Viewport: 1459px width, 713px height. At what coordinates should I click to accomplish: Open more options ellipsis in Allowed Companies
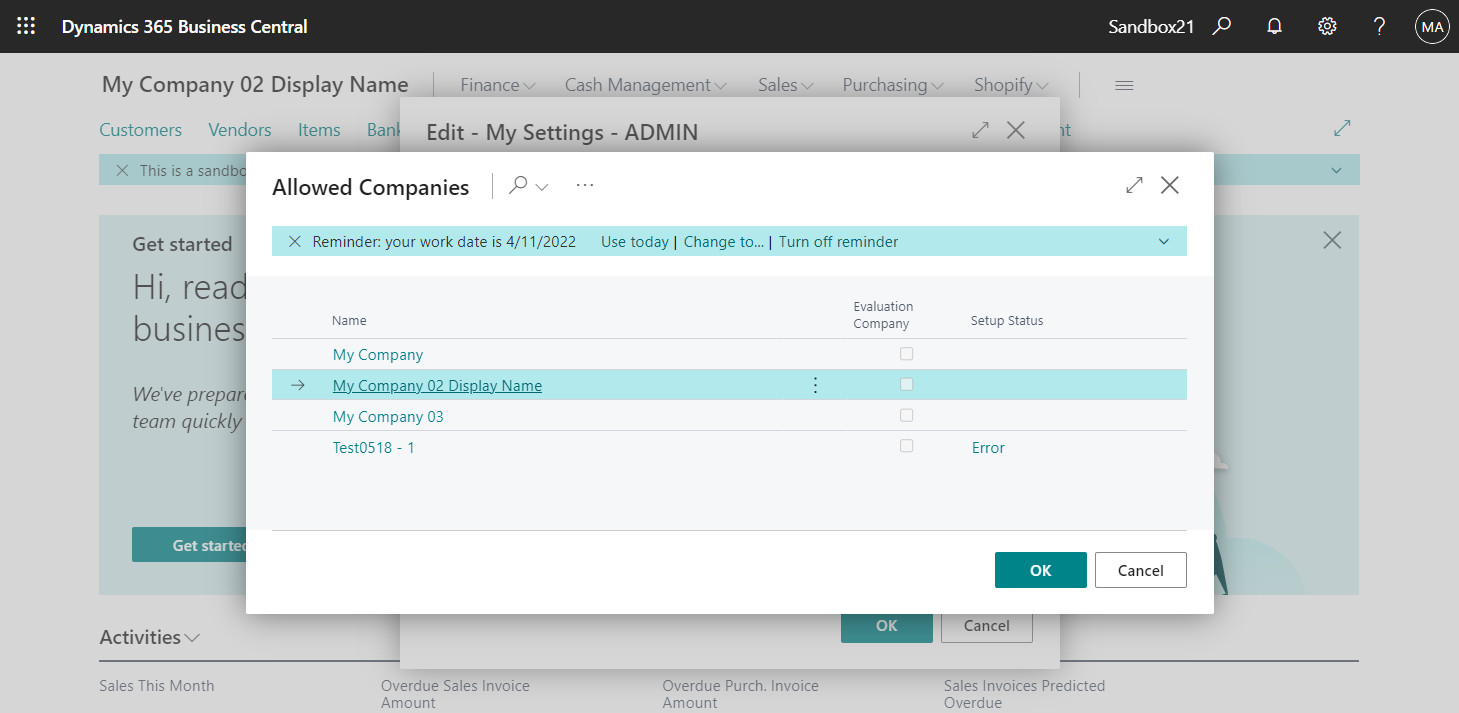585,185
